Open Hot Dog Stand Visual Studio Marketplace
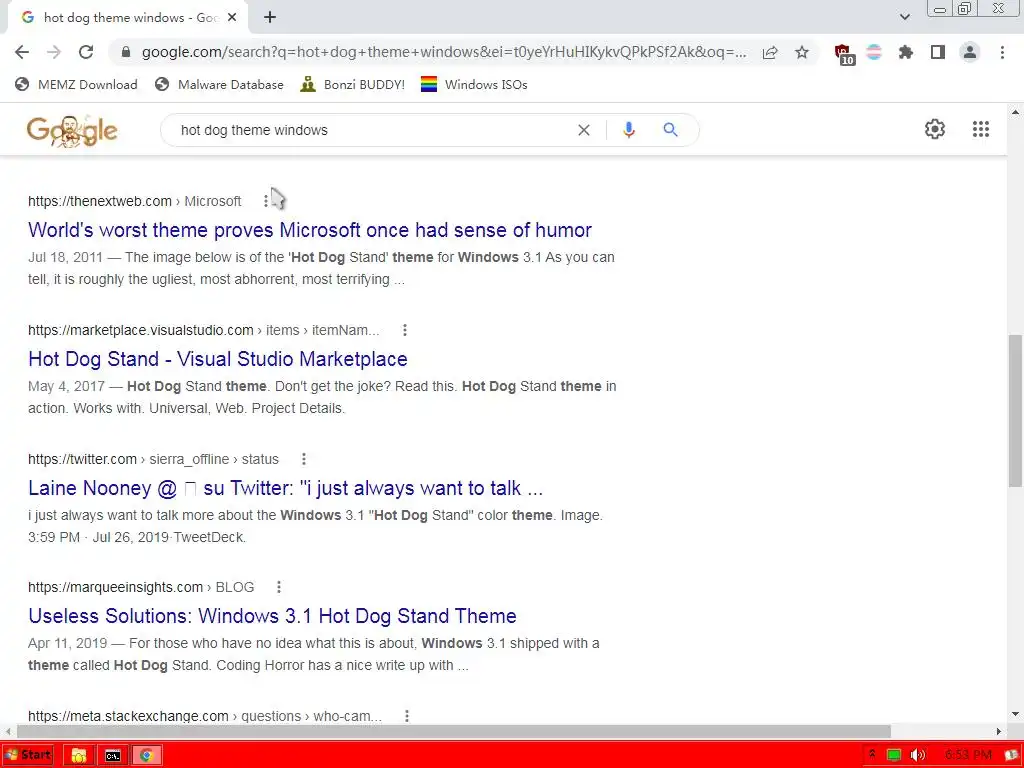This screenshot has height=768, width=1024. point(218,359)
